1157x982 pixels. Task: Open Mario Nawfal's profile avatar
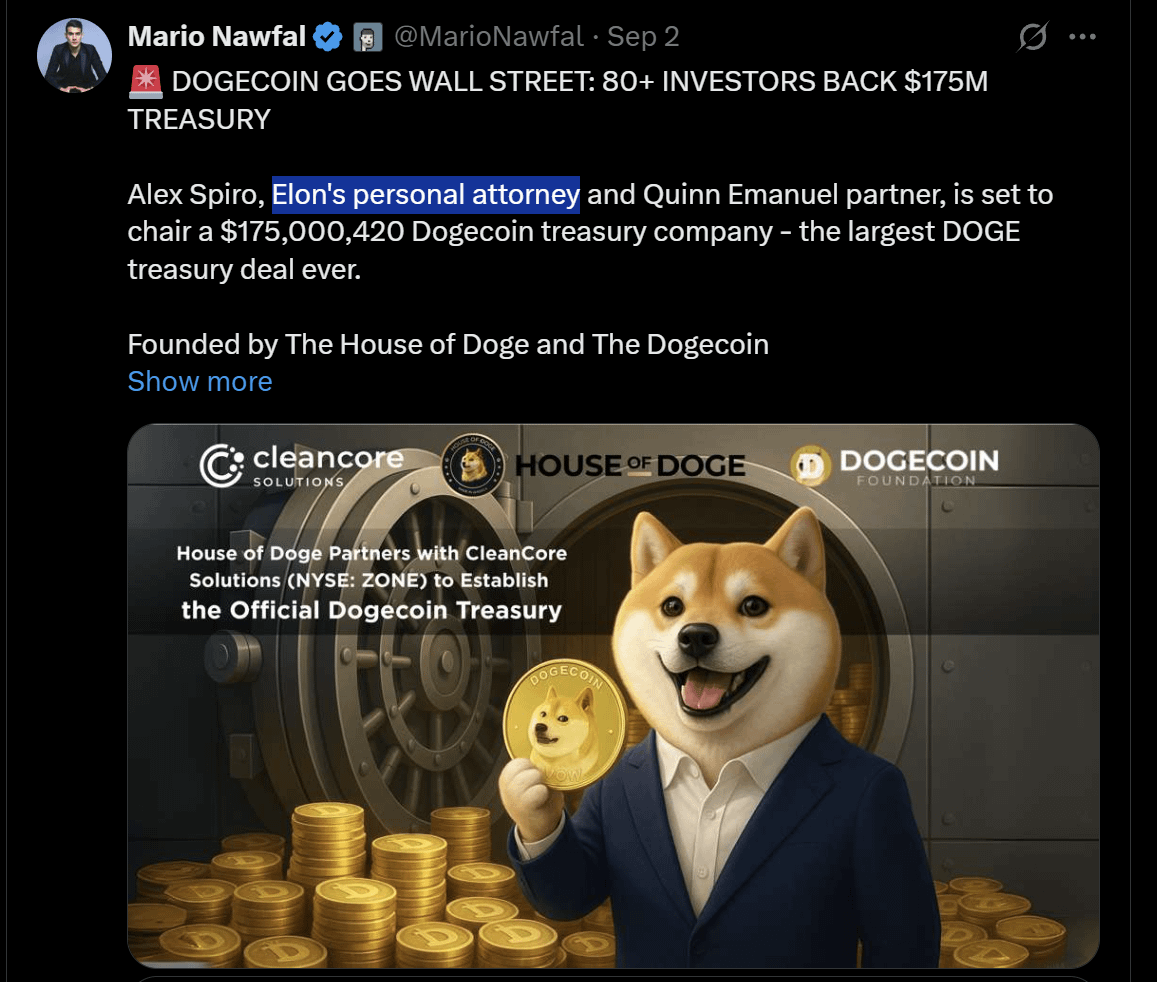[75, 55]
